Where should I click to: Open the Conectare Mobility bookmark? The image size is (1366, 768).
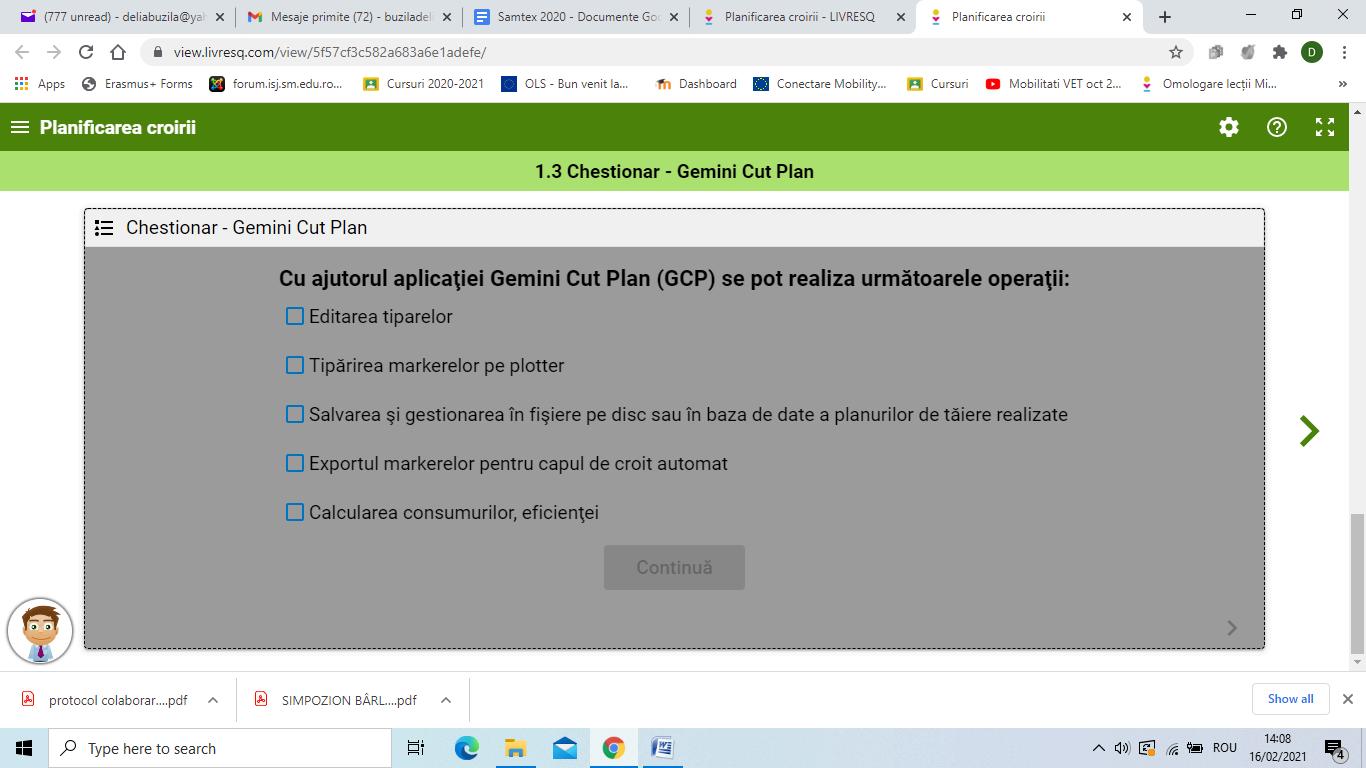pos(820,84)
